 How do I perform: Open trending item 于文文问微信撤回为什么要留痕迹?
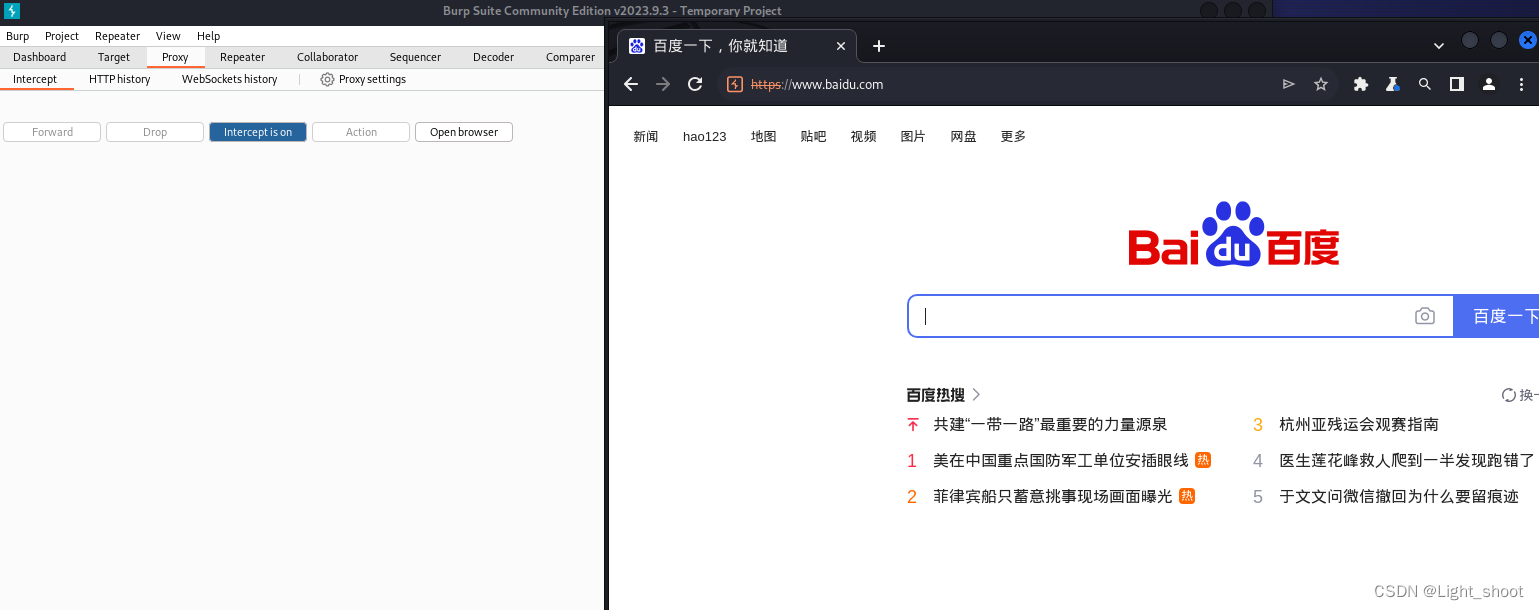pos(1399,496)
